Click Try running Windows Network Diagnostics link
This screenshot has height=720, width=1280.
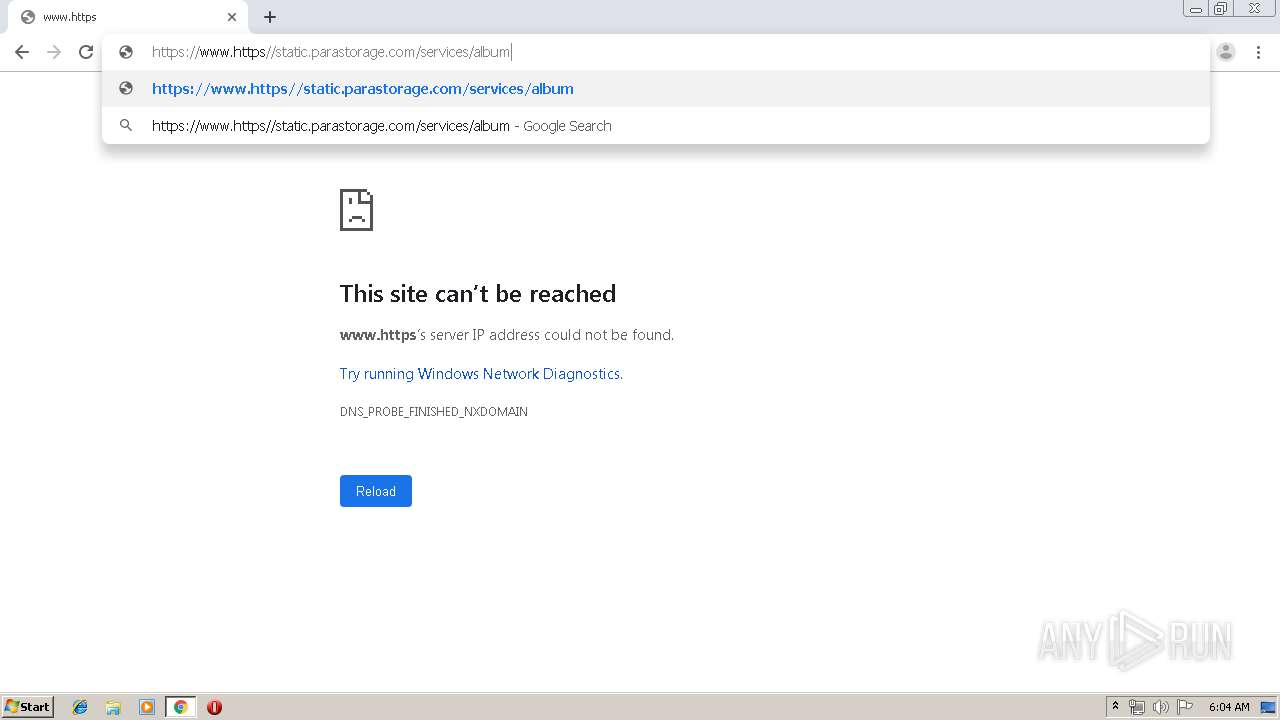click(x=481, y=374)
